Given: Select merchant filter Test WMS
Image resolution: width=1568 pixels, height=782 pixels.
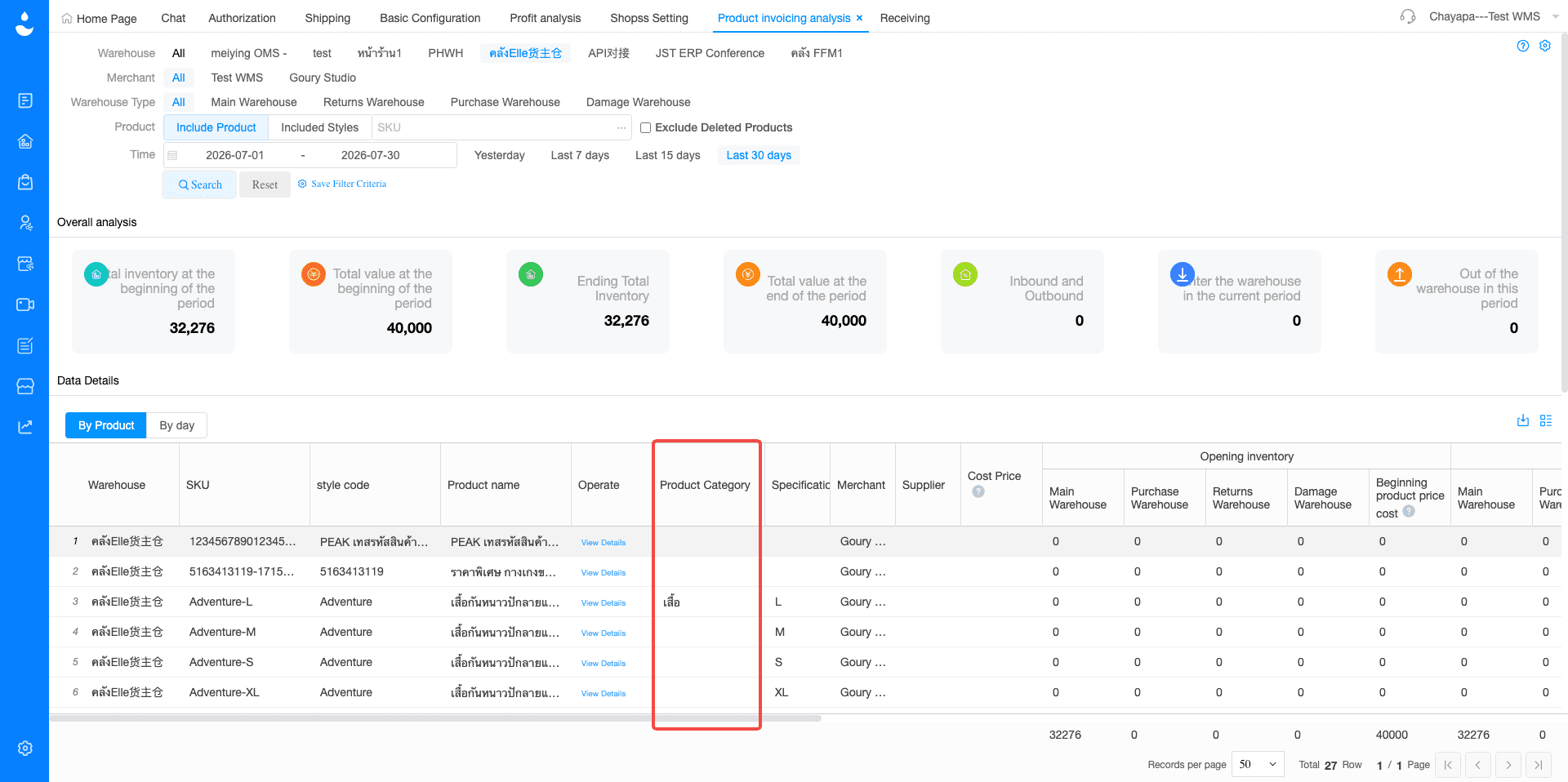Looking at the screenshot, I should tap(237, 78).
